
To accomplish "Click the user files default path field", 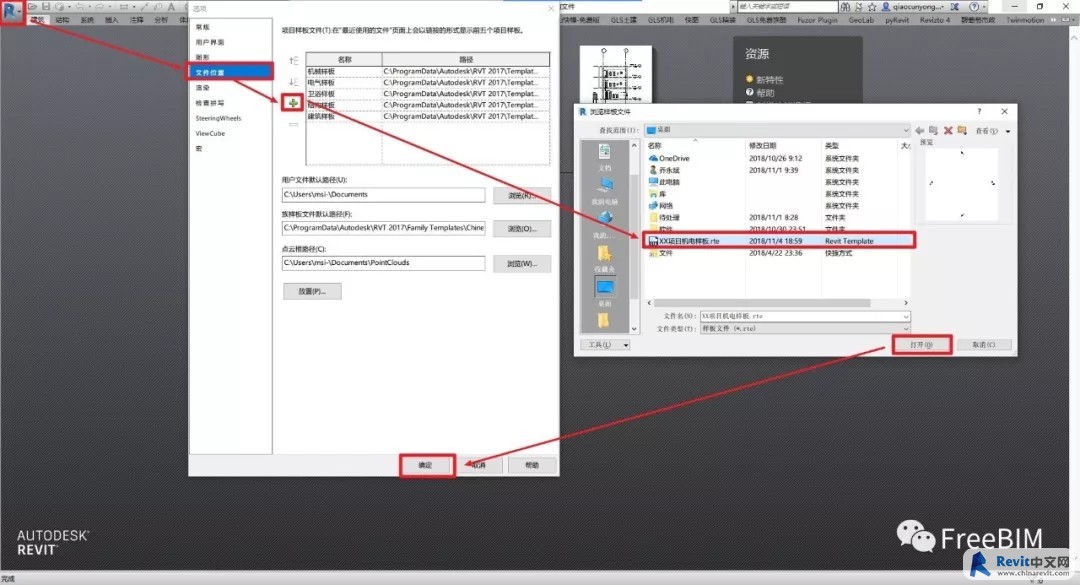I will click(x=383, y=195).
